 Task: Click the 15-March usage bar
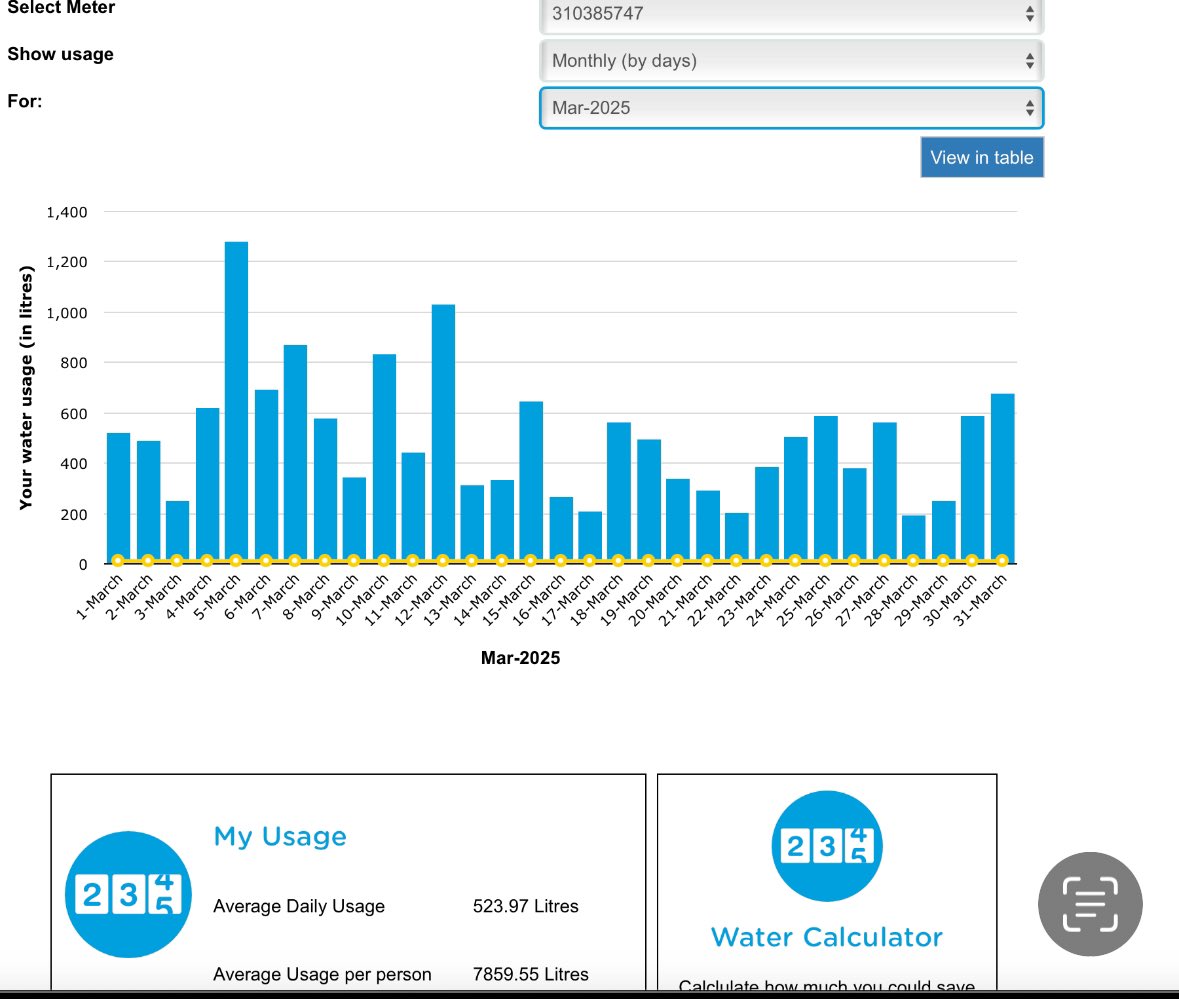tap(531, 483)
